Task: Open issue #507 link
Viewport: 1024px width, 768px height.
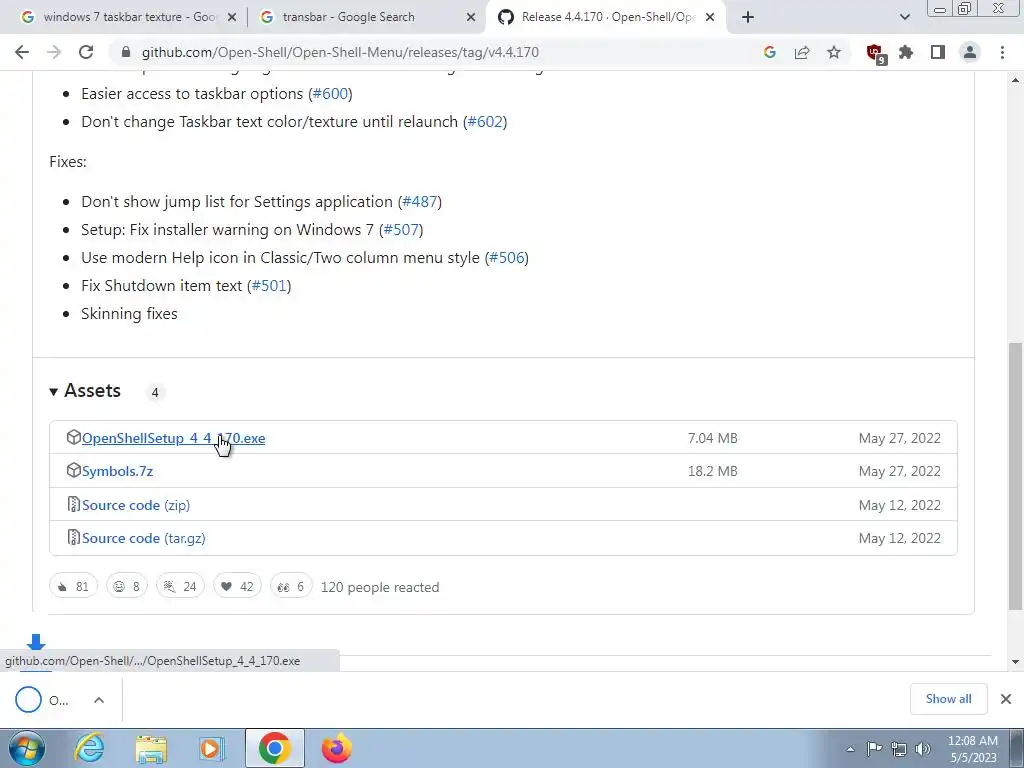Action: (x=401, y=229)
